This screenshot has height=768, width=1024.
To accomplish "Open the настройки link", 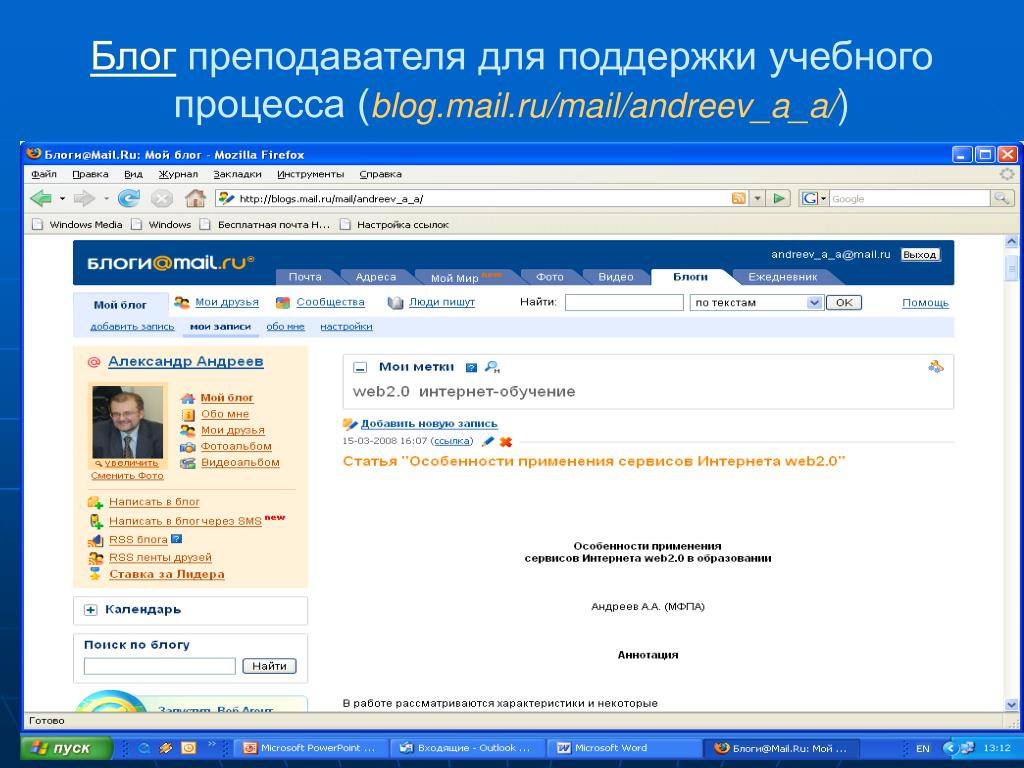I will [x=346, y=327].
